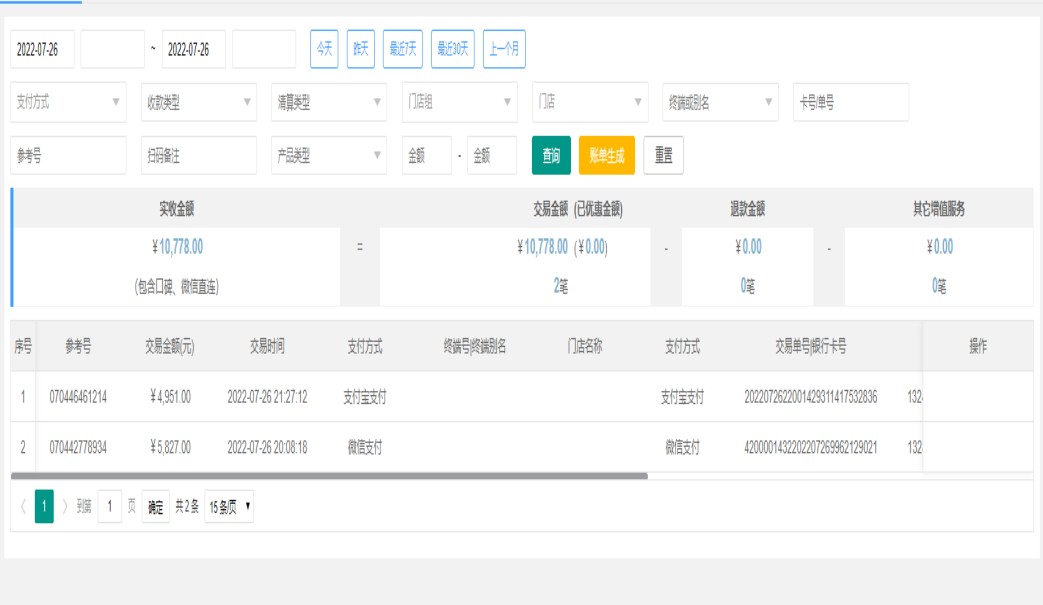Open the 终端或别名 dropdown
This screenshot has width=1043, height=605.
[719, 101]
